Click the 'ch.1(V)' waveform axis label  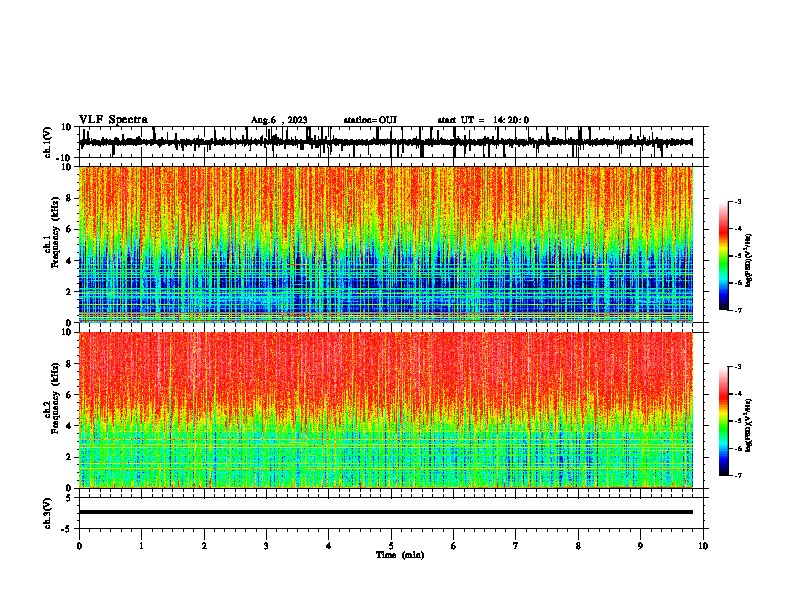click(x=48, y=142)
